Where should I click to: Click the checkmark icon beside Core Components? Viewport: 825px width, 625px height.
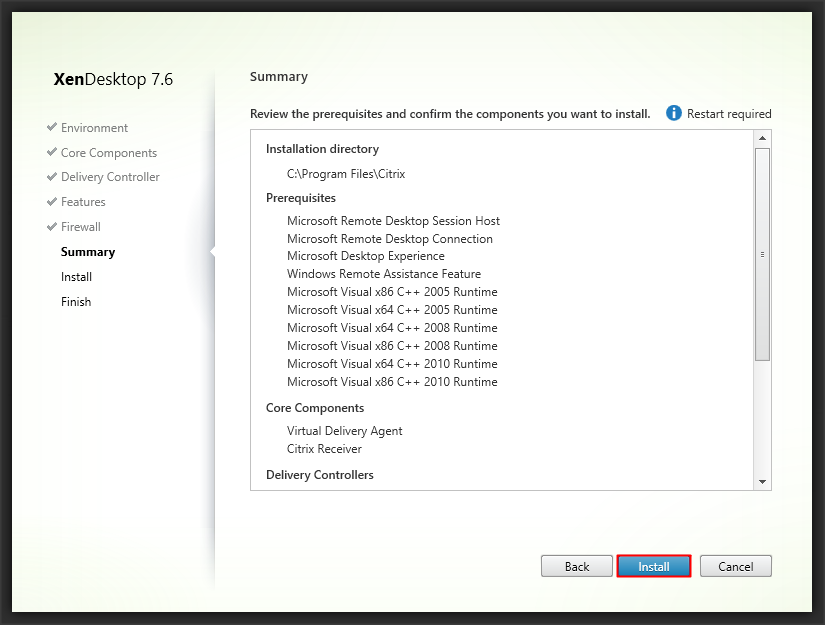[x=51, y=153]
